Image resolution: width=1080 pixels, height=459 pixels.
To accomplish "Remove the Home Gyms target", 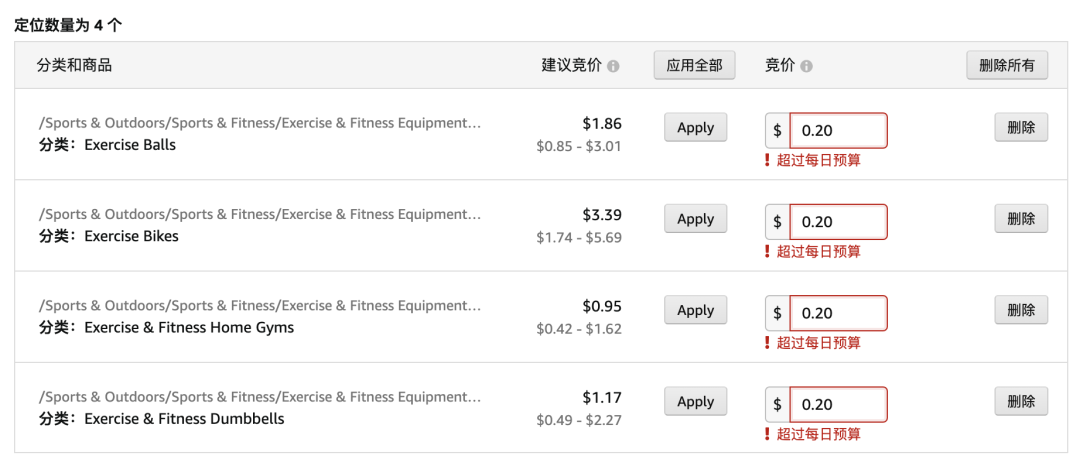I will [x=1020, y=310].
